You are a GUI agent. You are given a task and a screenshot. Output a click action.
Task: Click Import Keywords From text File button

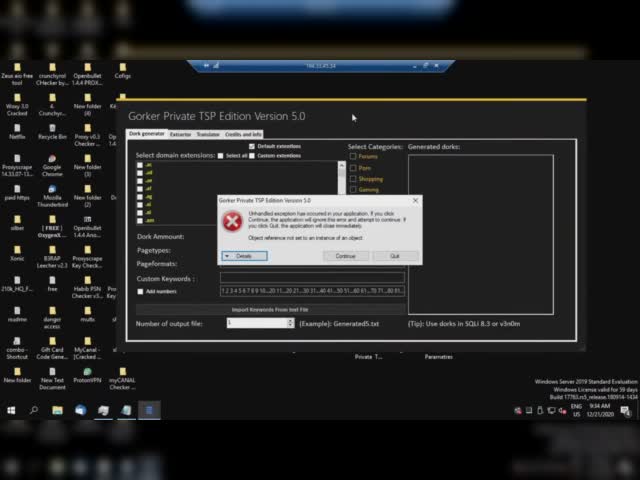coord(270,309)
